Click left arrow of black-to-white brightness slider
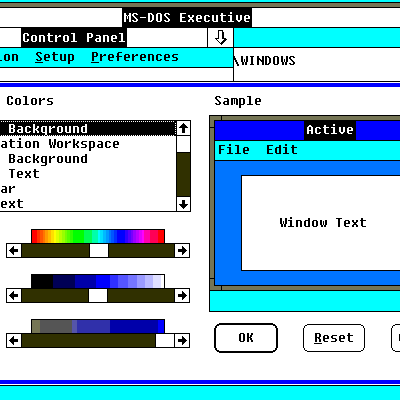The image size is (400, 400). pos(14,295)
